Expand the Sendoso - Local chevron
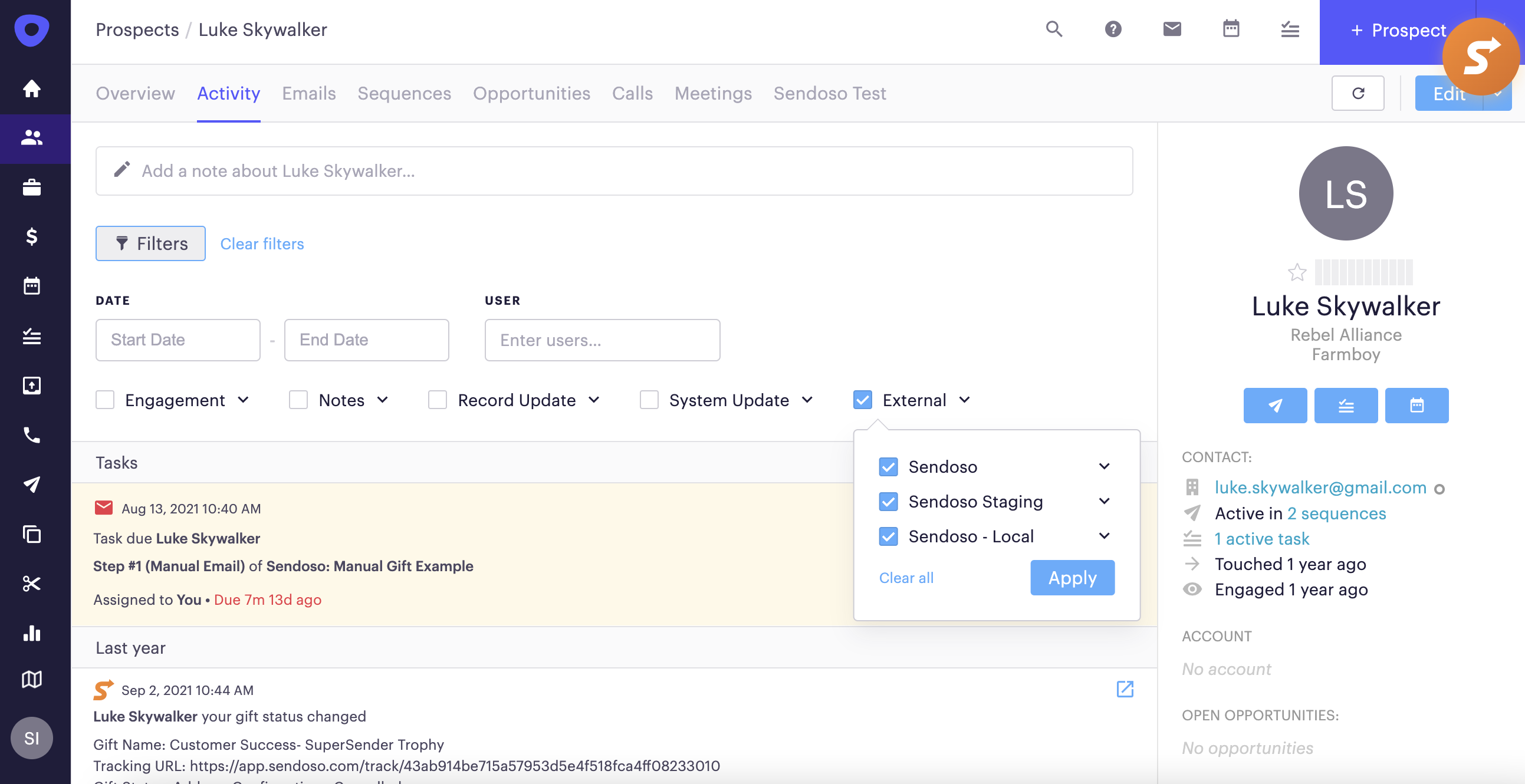This screenshot has height=784, width=1525. [1104, 536]
